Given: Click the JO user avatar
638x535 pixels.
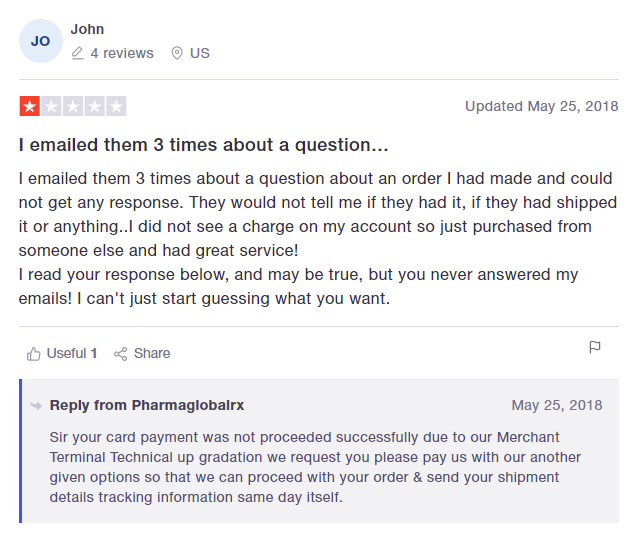Looking at the screenshot, I should tap(41, 41).
